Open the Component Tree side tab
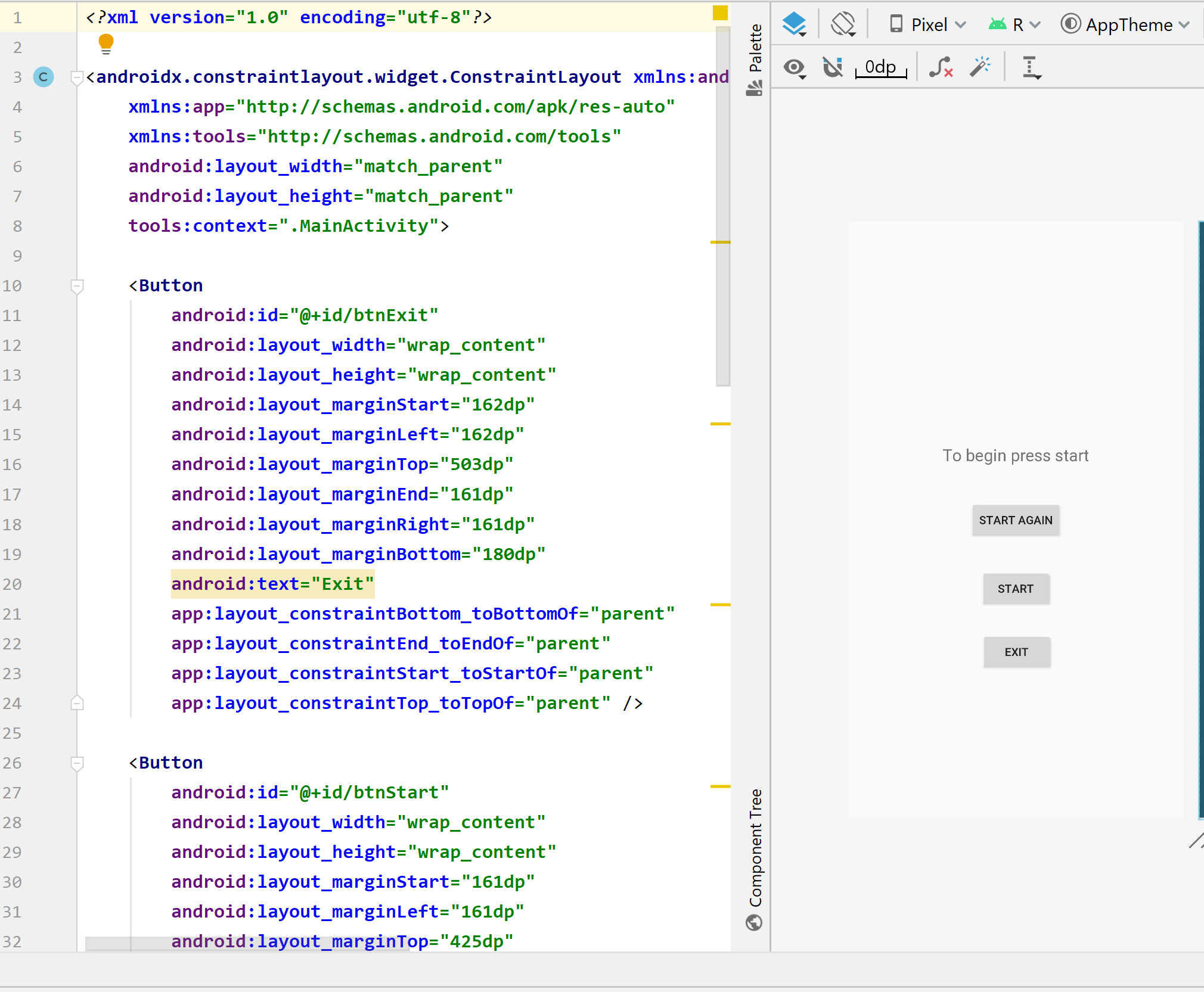 [x=755, y=858]
